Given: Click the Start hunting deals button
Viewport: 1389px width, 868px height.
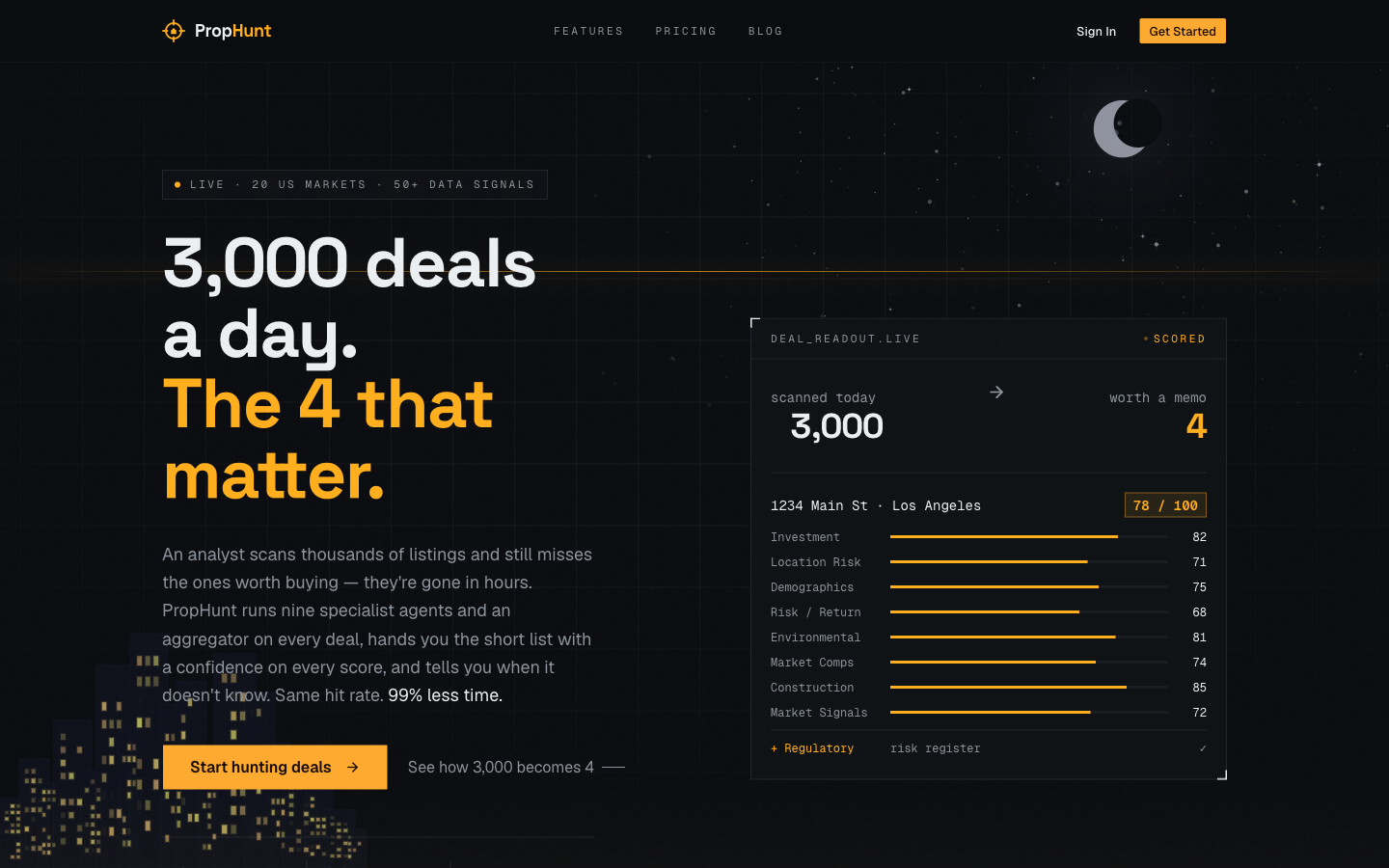Looking at the screenshot, I should pyautogui.click(x=275, y=768).
